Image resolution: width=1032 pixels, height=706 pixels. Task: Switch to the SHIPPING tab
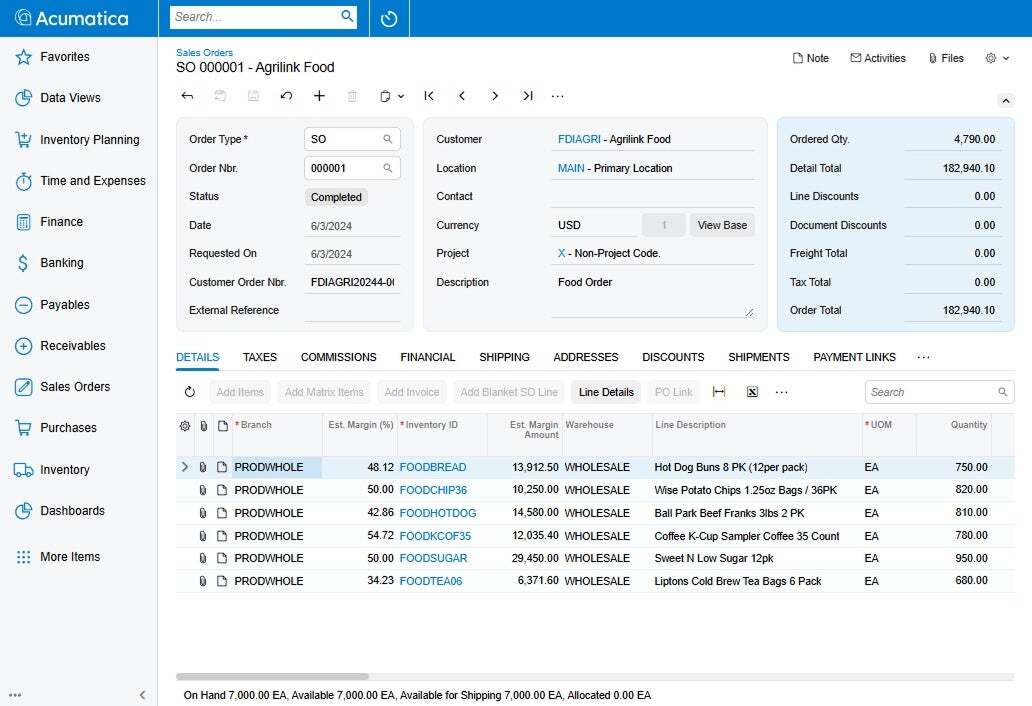[x=504, y=357]
